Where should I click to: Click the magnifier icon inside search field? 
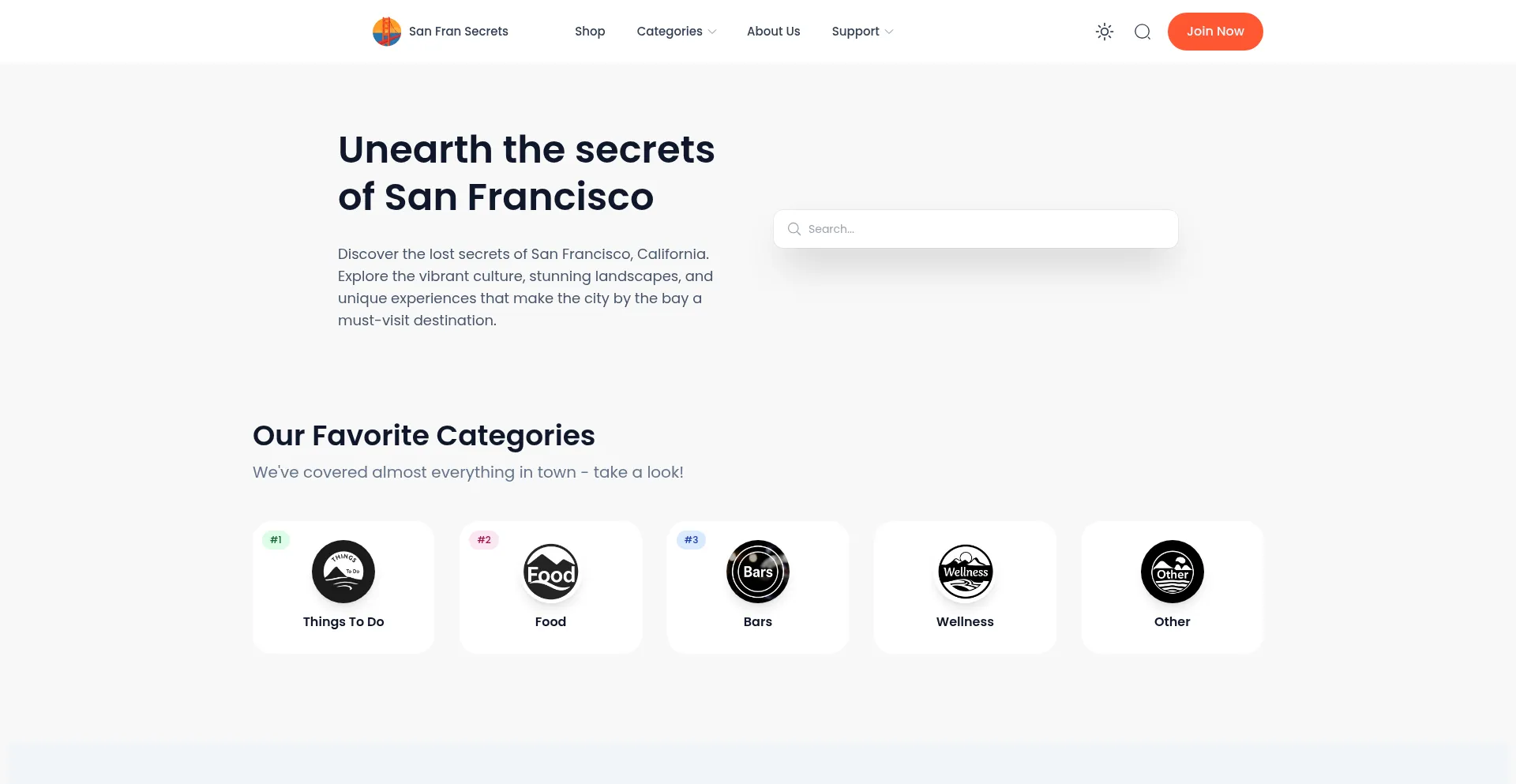pos(794,229)
